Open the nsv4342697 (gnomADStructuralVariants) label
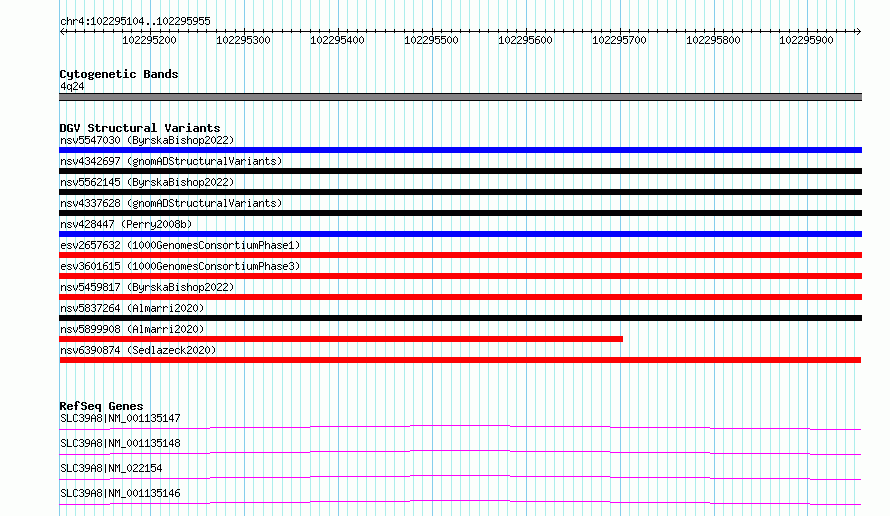 tap(171, 161)
